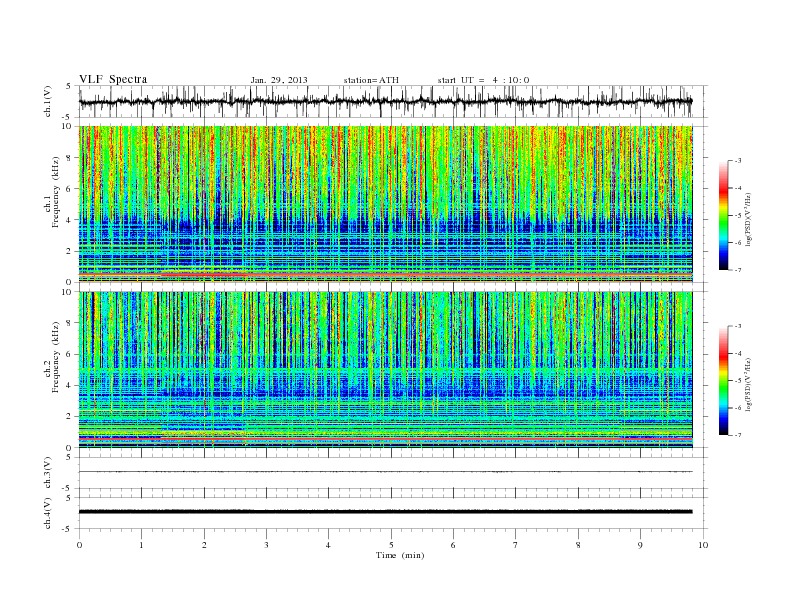Click the "8" kHz tick of ch.1 spectrogram
The height and width of the screenshot is (612, 792).
[70, 158]
